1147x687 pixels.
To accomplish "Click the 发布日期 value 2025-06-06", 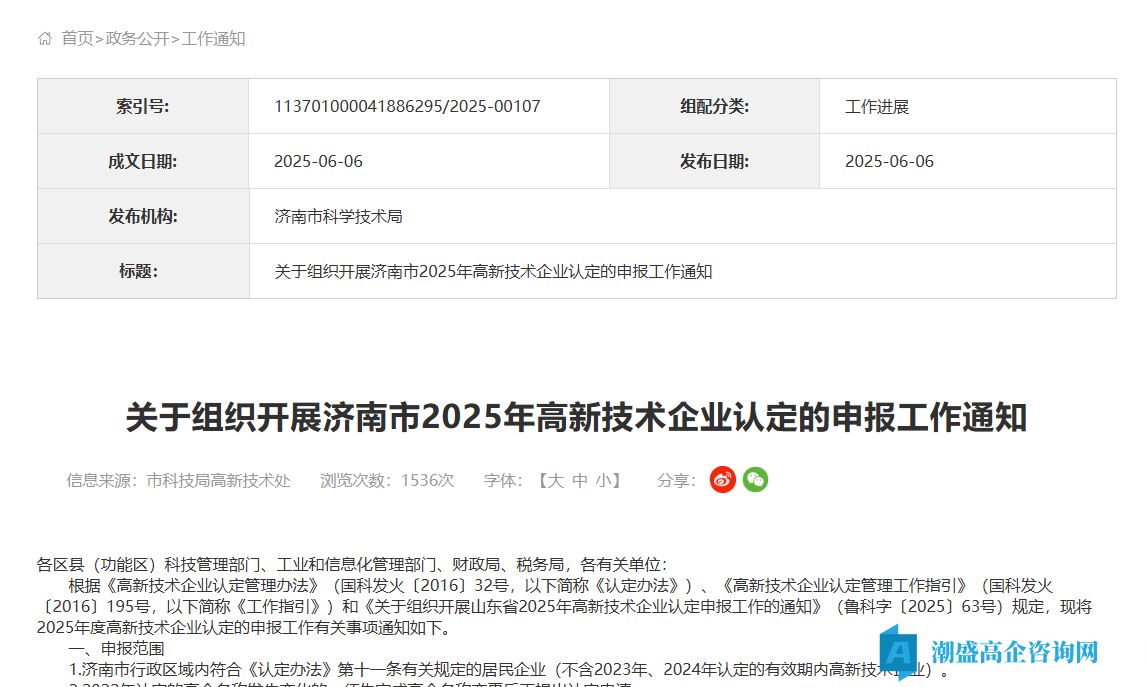I will click(x=889, y=162).
